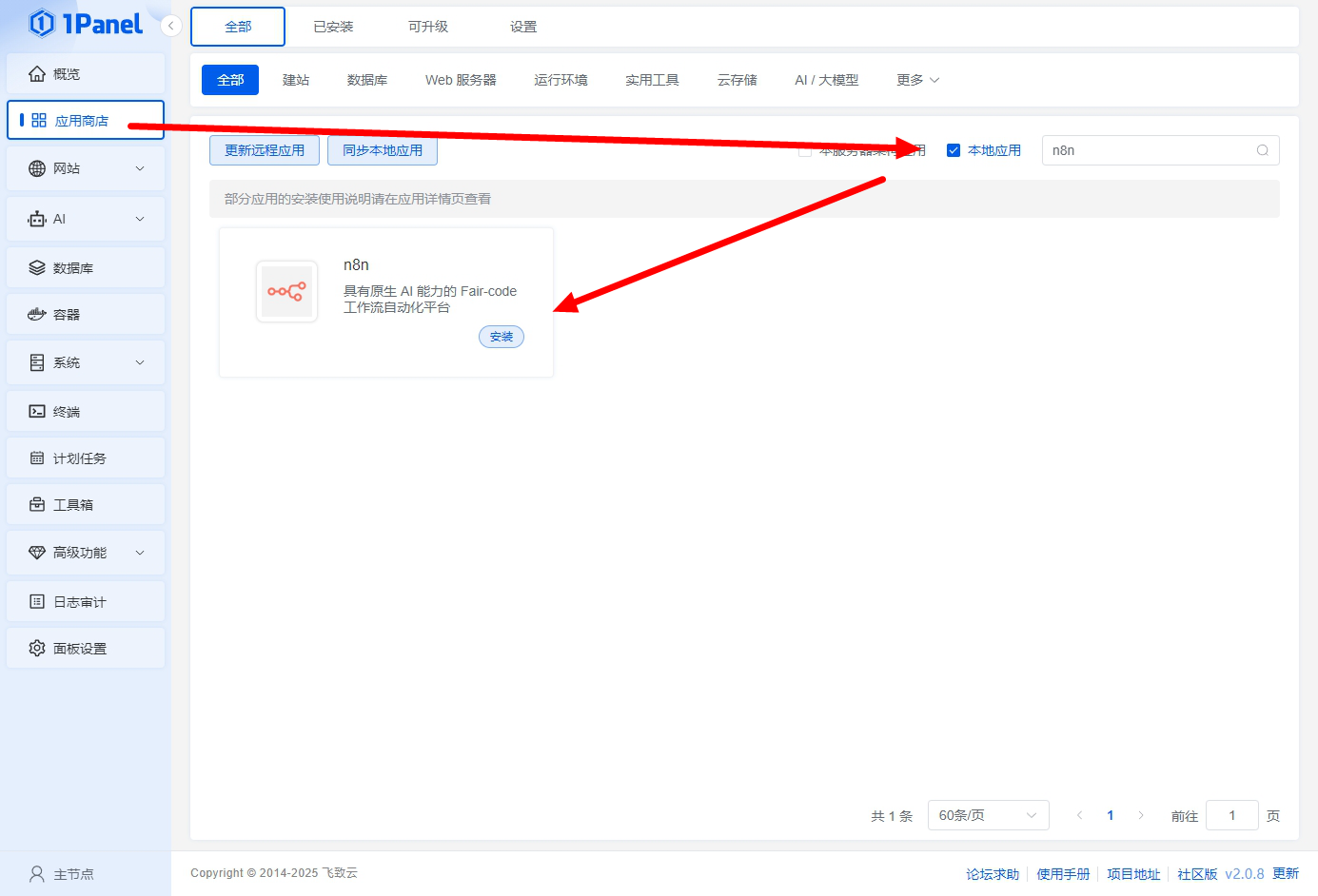Click the v2.0.8 version link
This screenshot has height=896, width=1318.
pos(1245,873)
